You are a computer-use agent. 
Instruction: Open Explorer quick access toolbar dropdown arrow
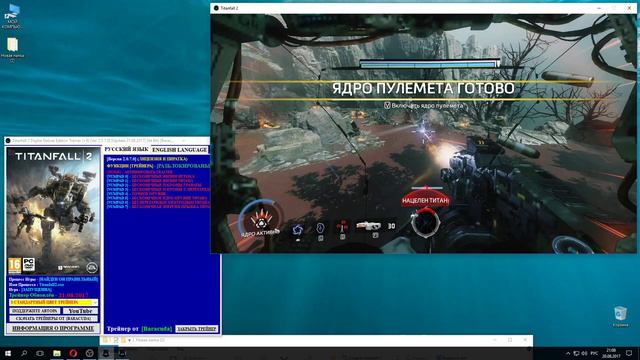pos(129,340)
